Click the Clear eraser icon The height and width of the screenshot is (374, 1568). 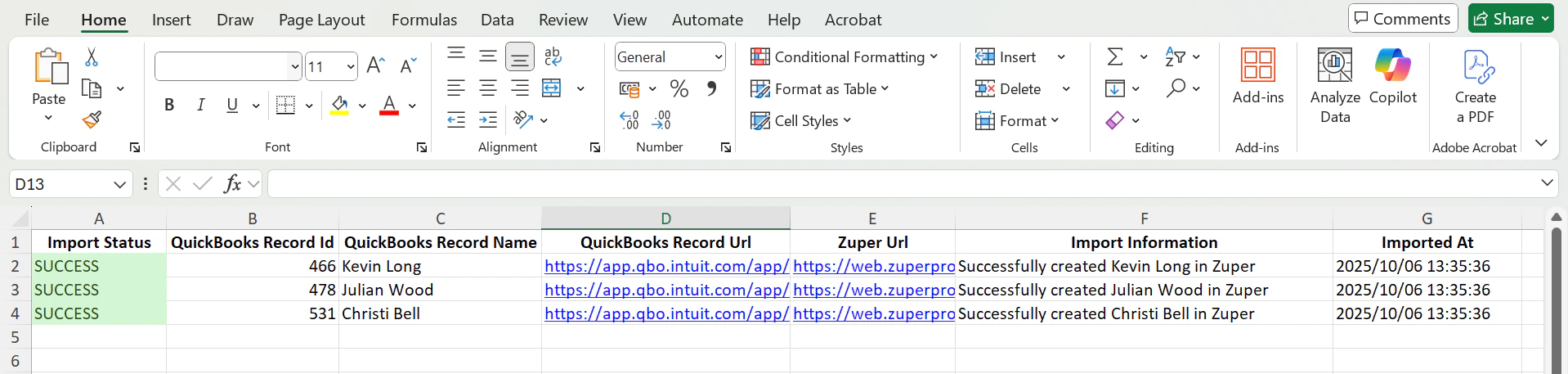pos(1115,120)
